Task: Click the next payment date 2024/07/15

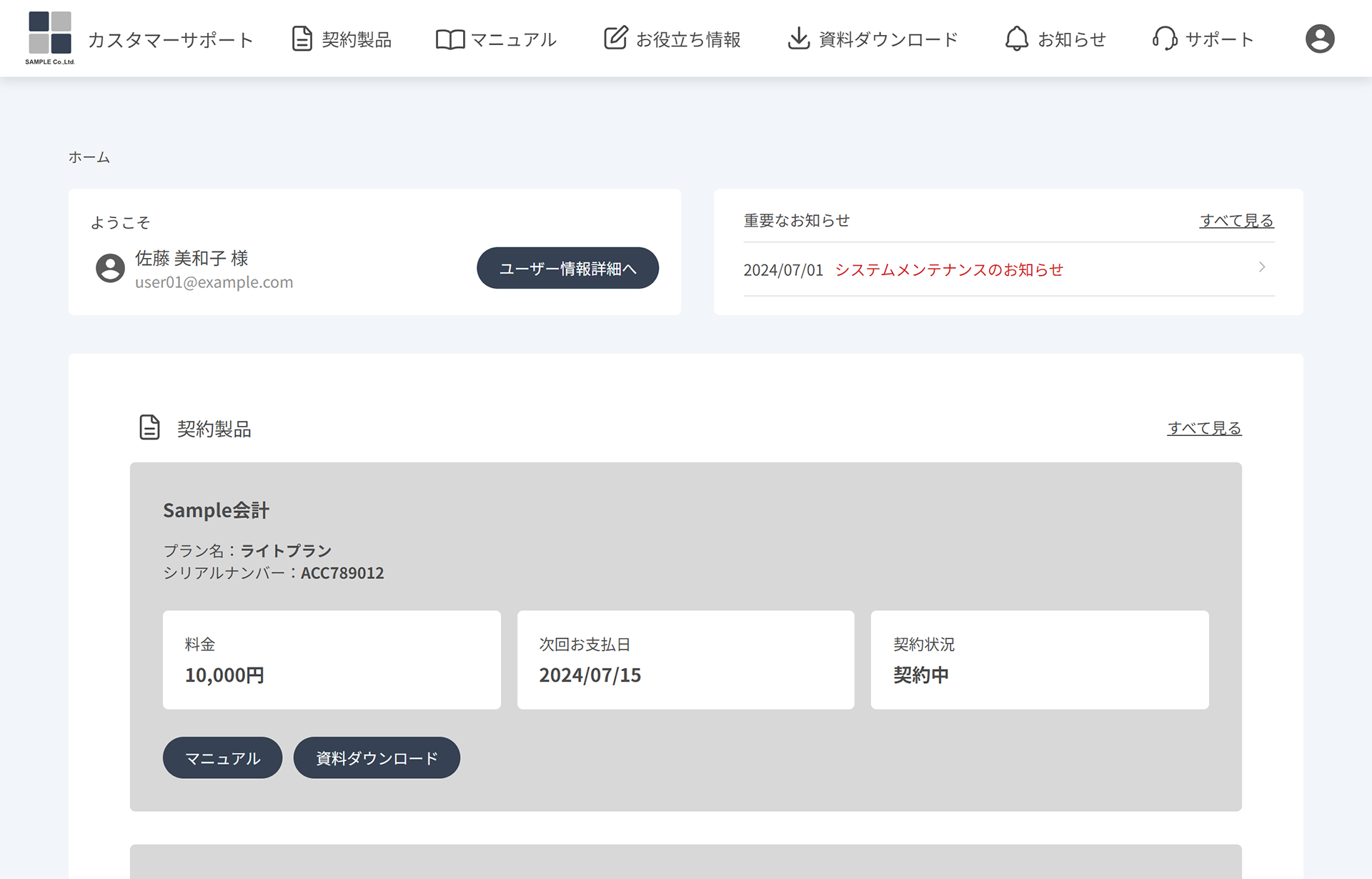Action: [590, 675]
